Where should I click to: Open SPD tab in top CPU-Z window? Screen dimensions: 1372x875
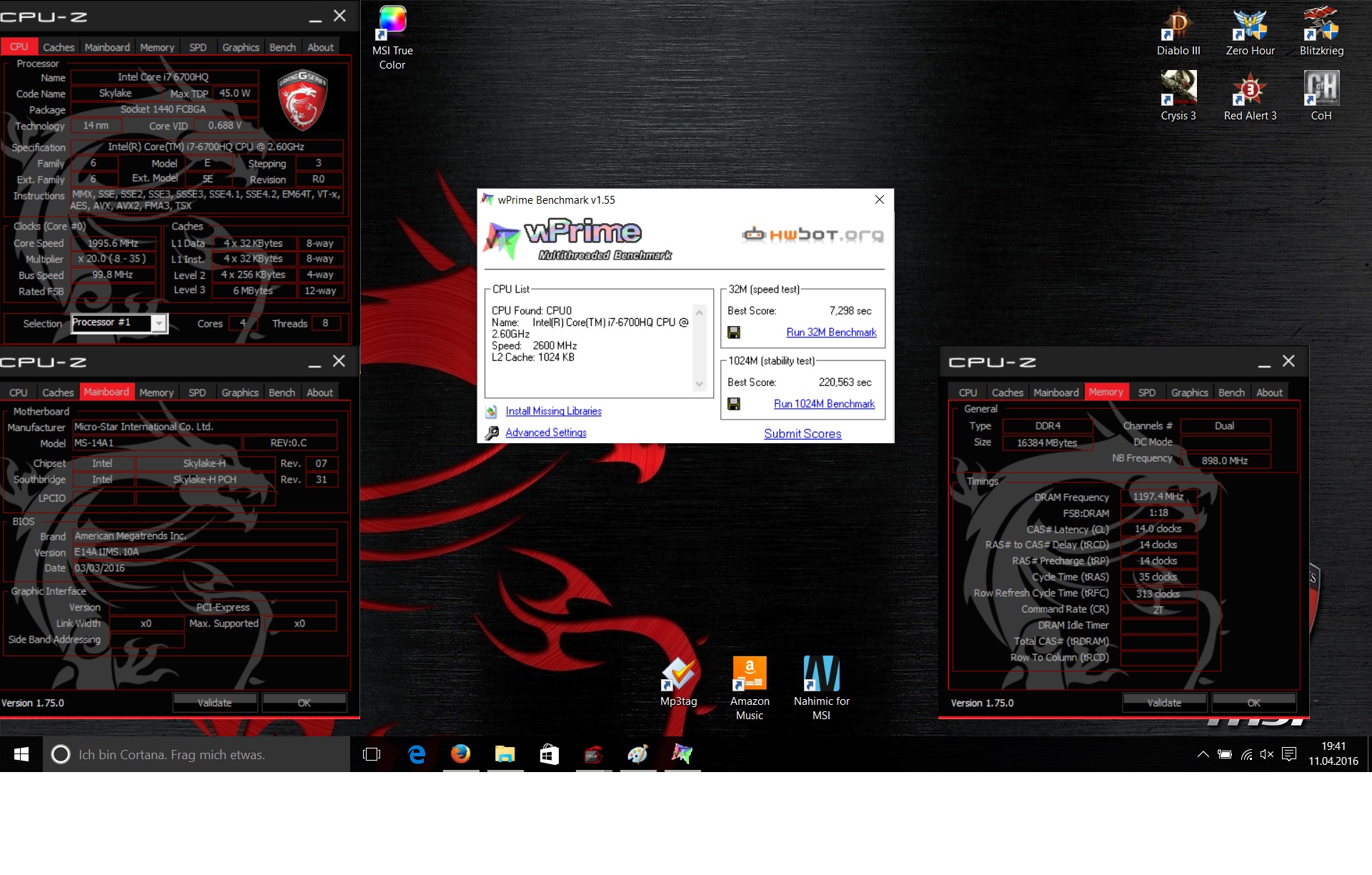(x=198, y=47)
